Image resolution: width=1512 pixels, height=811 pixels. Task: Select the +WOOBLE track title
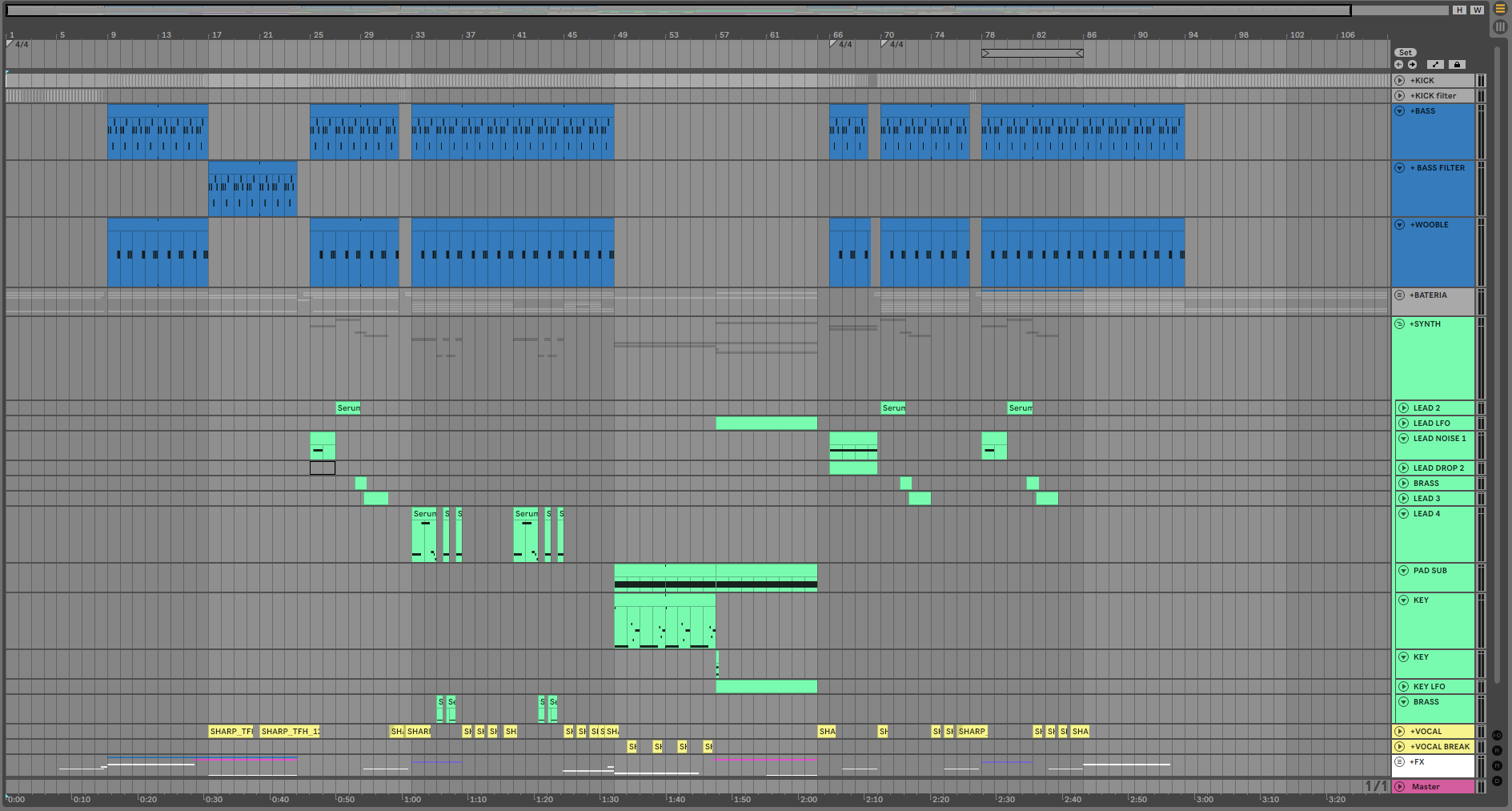pos(1430,225)
